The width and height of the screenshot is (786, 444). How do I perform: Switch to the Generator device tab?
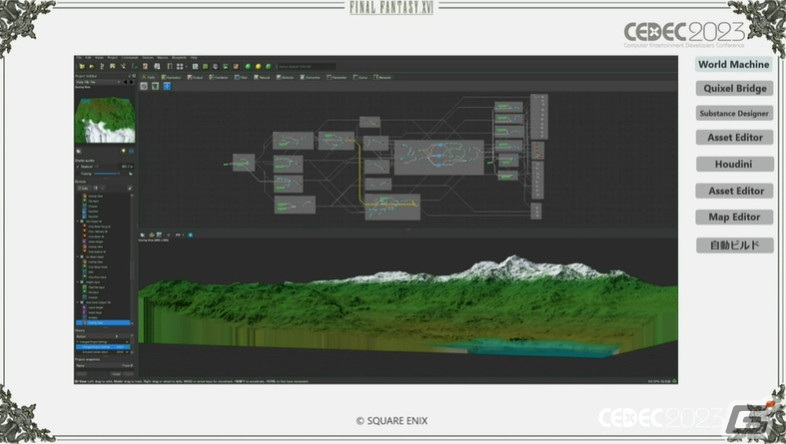[171, 77]
